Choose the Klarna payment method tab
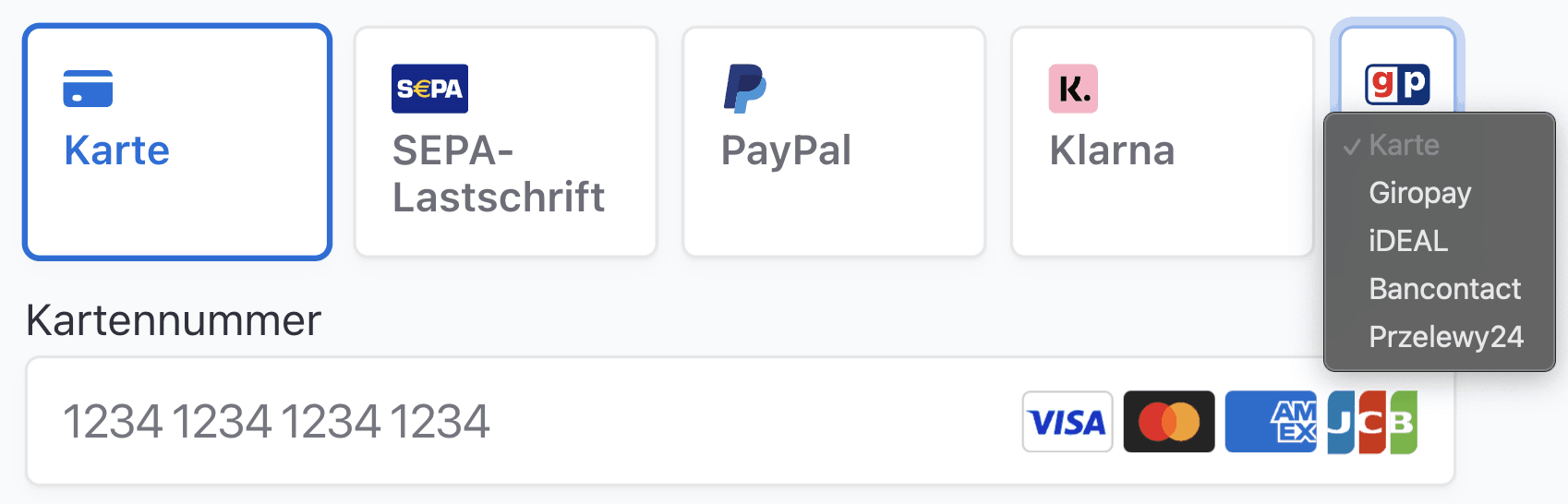The height and width of the screenshot is (504, 1568). click(x=1163, y=142)
